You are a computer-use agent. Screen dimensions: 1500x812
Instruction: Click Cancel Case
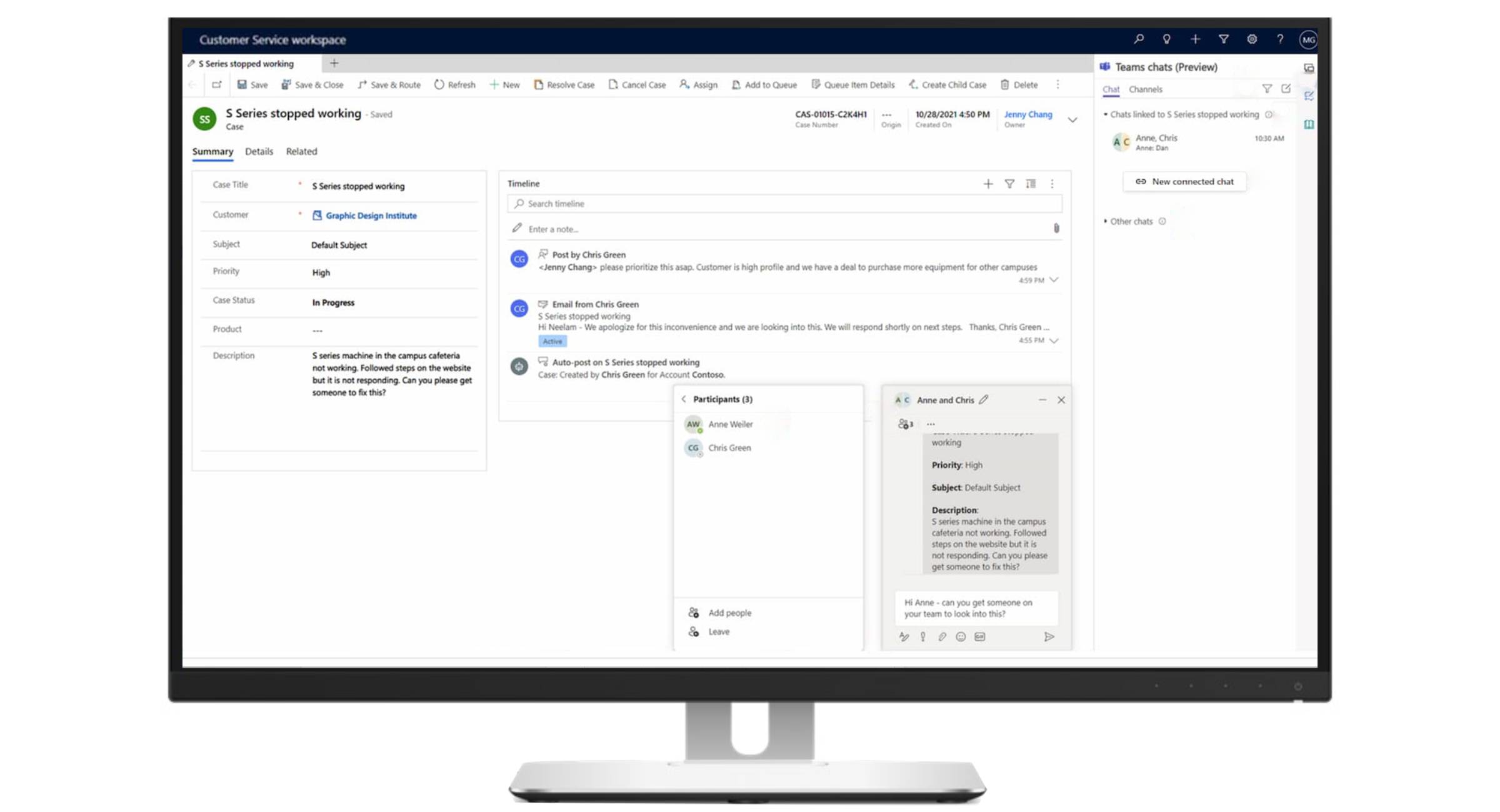coord(637,85)
